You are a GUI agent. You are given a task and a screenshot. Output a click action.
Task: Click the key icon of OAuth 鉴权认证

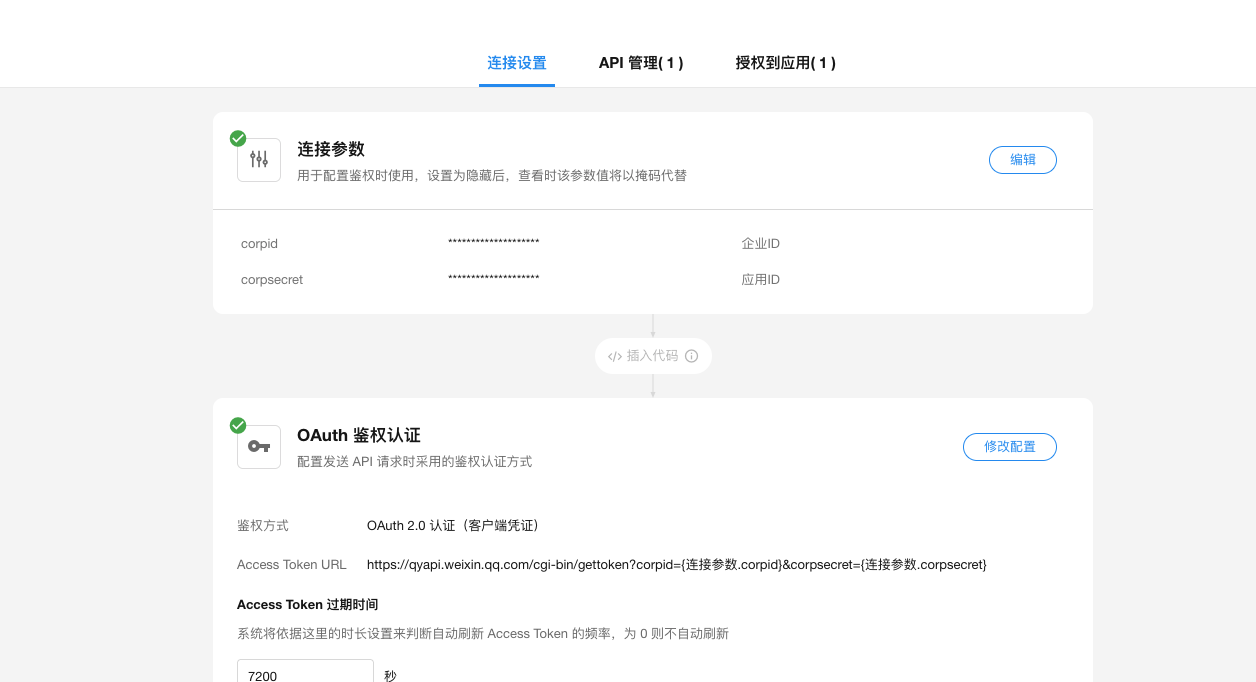[259, 447]
